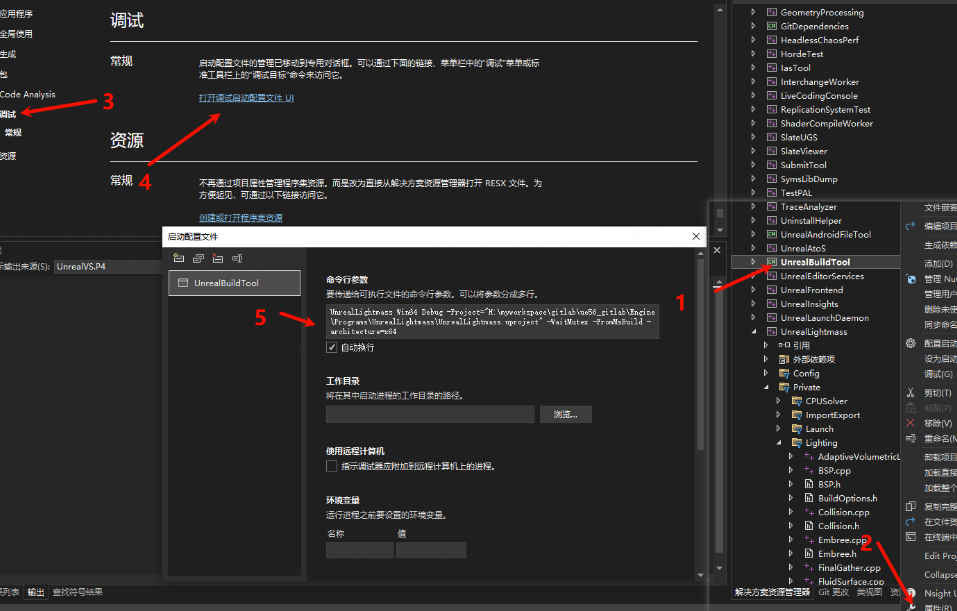
Task: Switch to the Git 更改 tab
Action: point(833,592)
